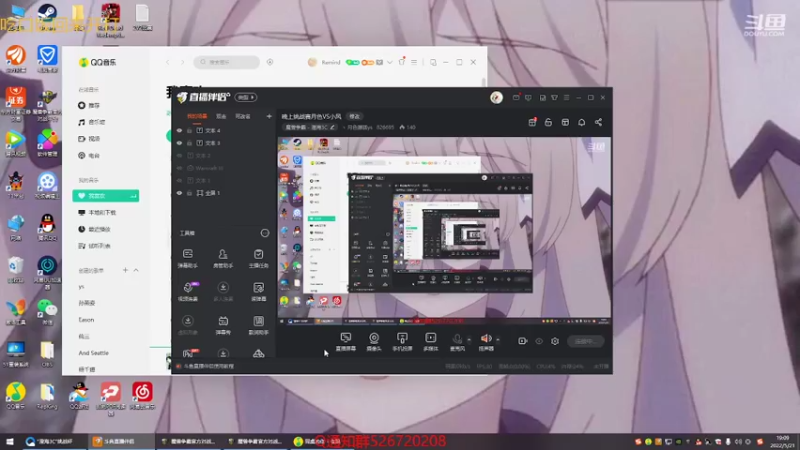
Task: Edit the room category pencil icon
Action: pos(333,127)
